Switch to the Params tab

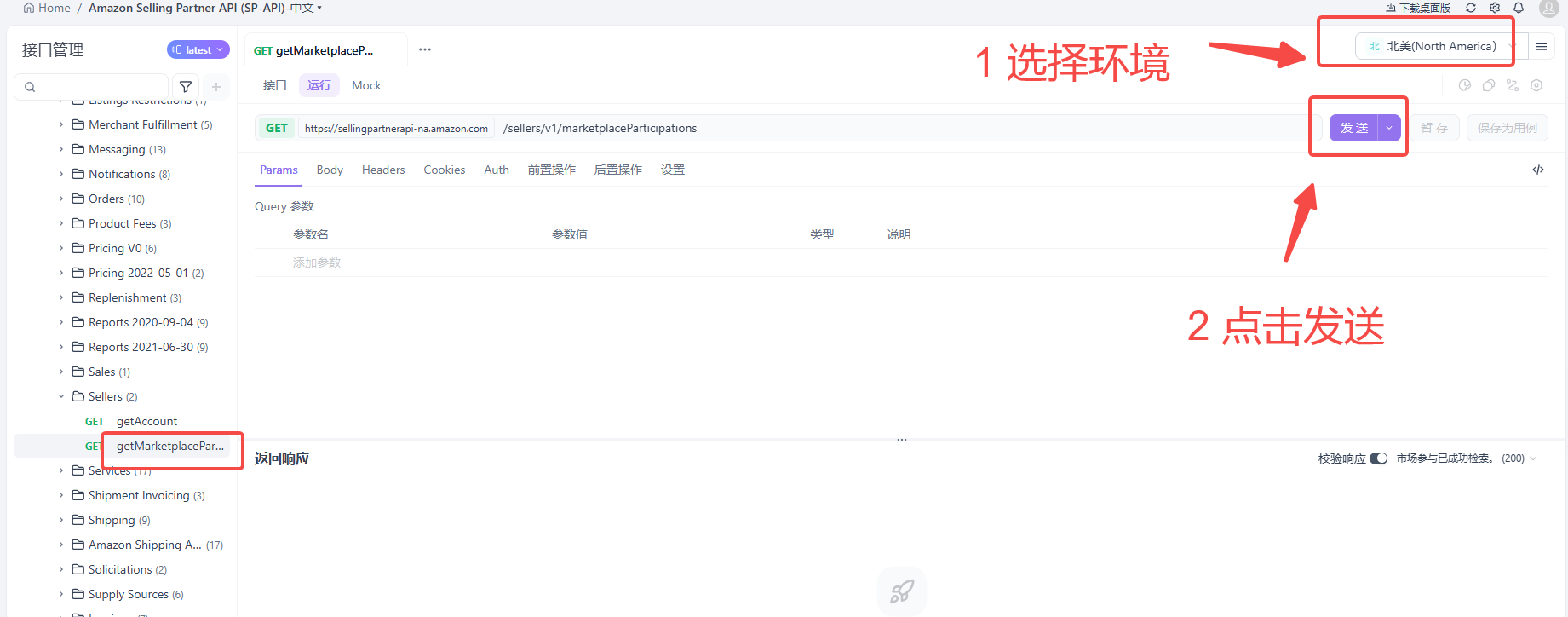point(279,170)
